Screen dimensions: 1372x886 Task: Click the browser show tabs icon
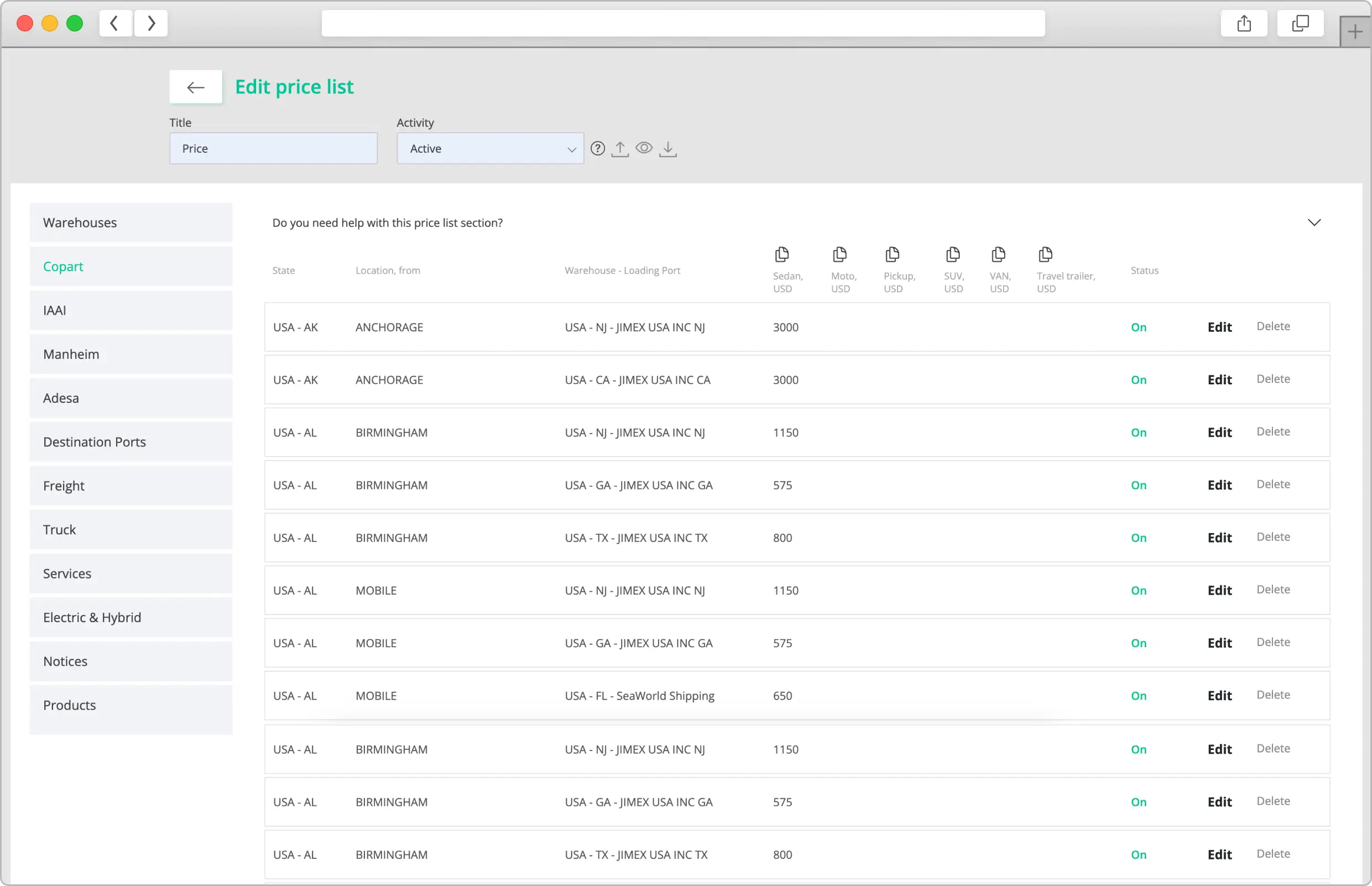point(1300,24)
